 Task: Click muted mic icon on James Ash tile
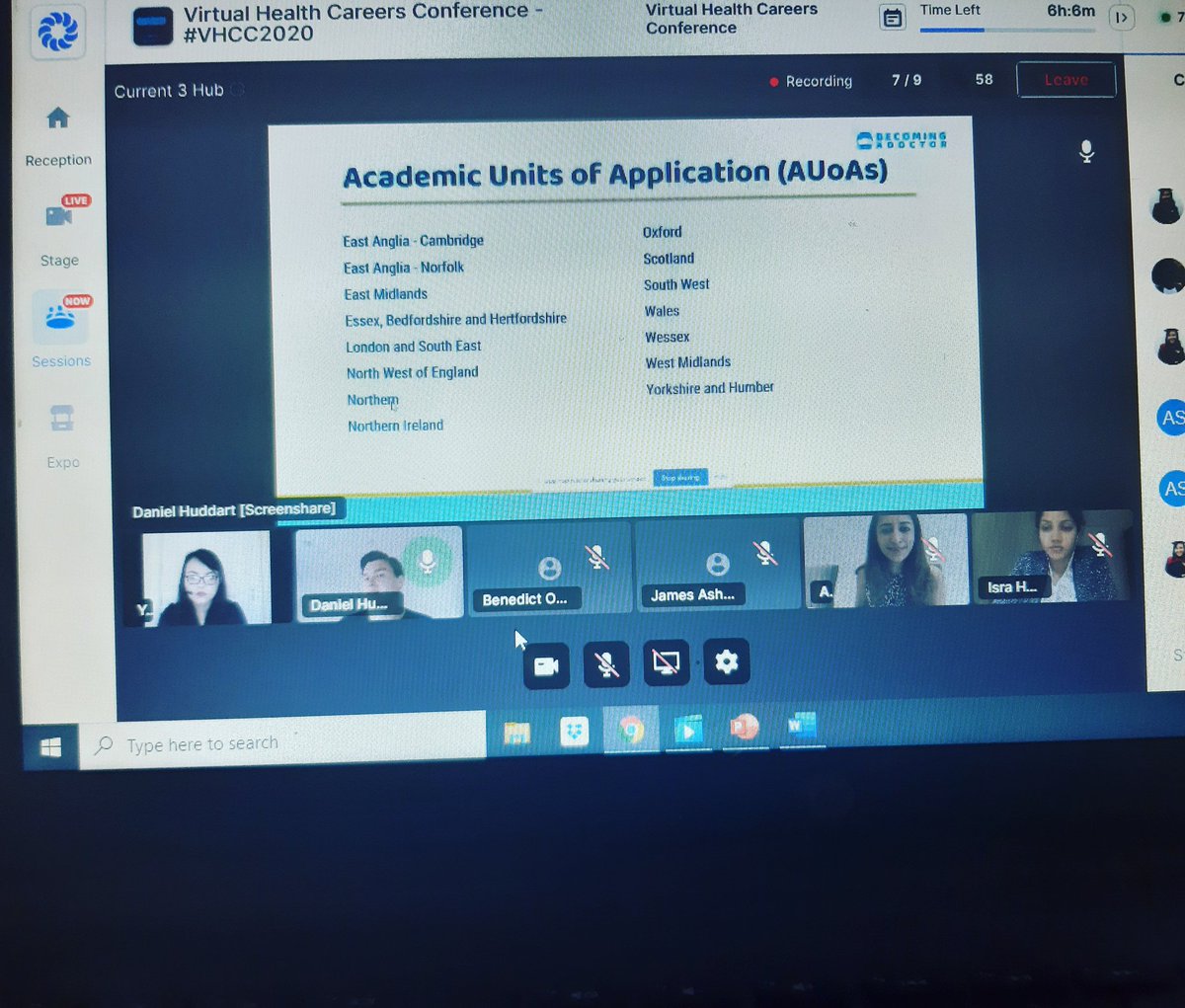coord(765,553)
